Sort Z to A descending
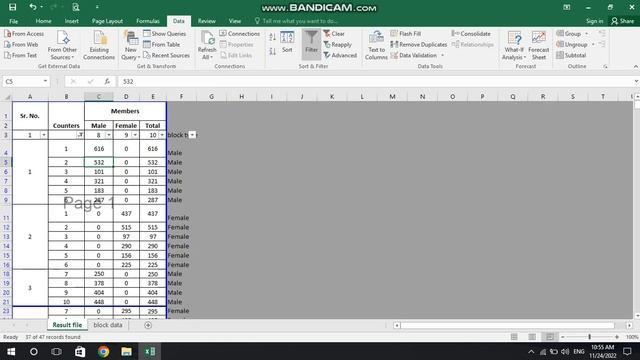The width and height of the screenshot is (640, 360). pos(273,51)
